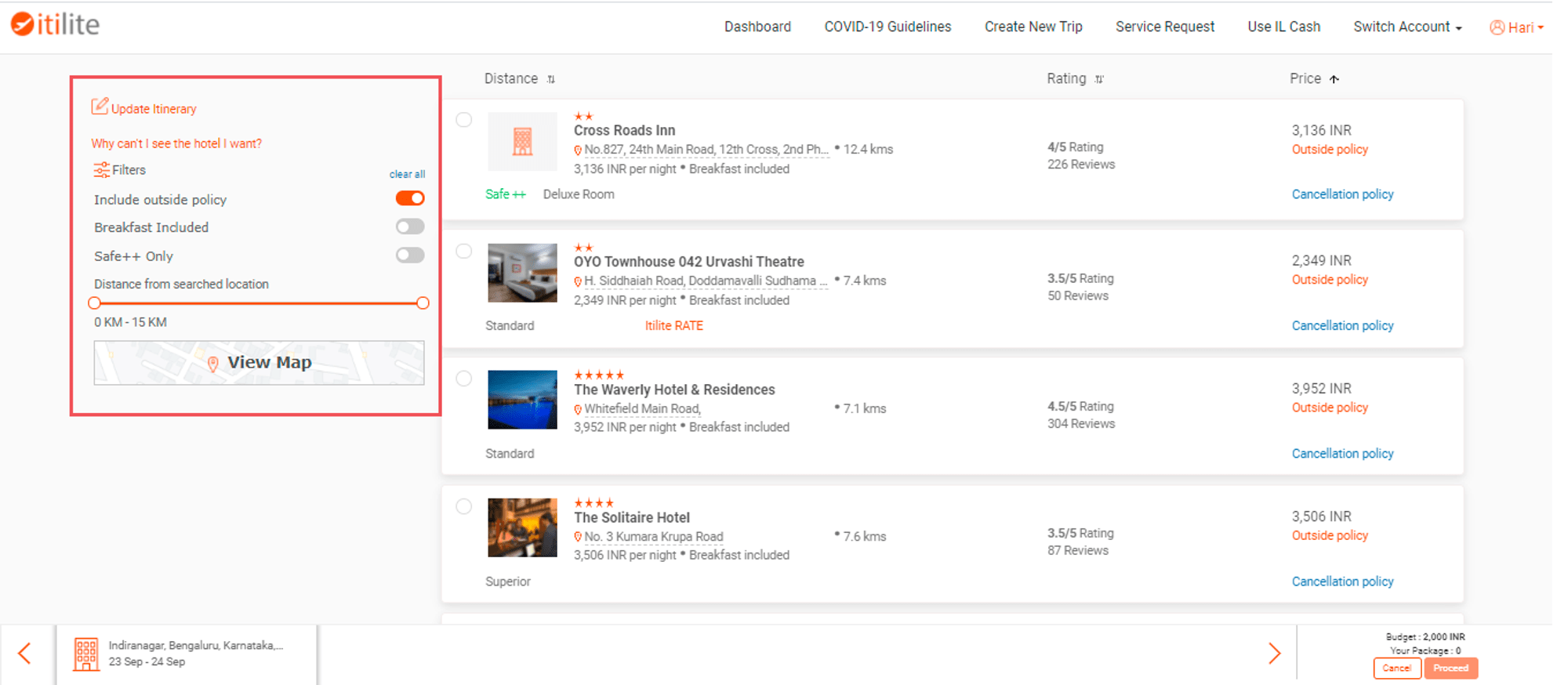Click the Proceed button

coord(1451,669)
